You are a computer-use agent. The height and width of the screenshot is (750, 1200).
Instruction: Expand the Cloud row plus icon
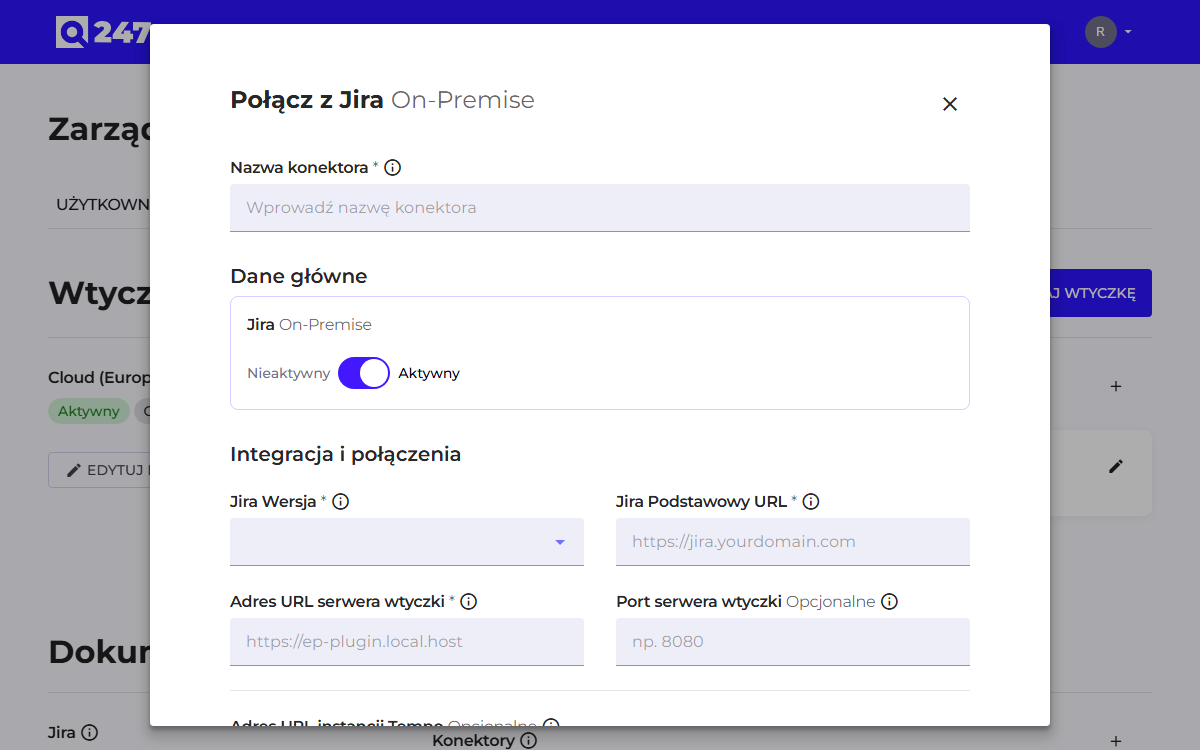(x=1116, y=386)
